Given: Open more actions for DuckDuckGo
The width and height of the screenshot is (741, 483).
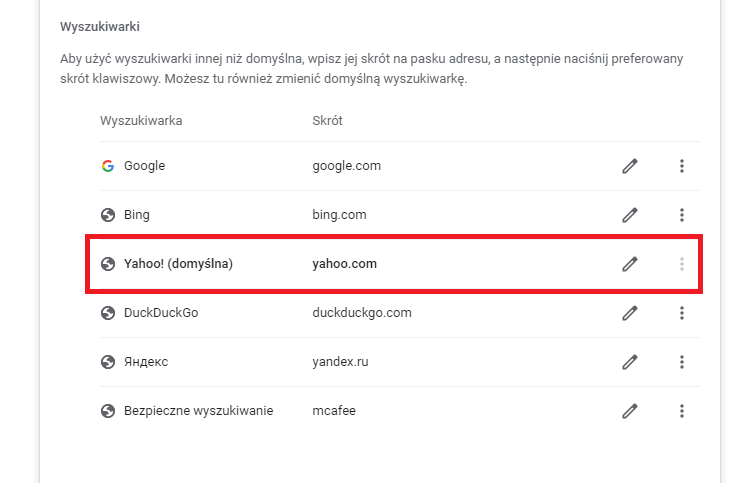Looking at the screenshot, I should 681,313.
